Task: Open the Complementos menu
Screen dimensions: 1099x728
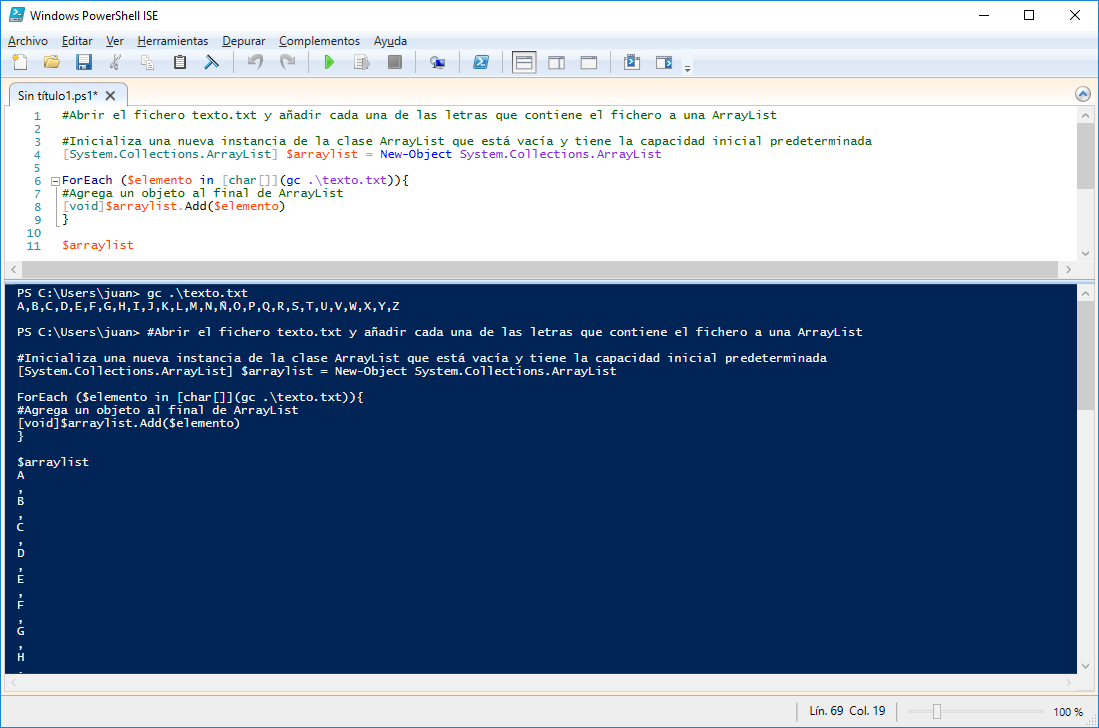Action: tap(319, 41)
